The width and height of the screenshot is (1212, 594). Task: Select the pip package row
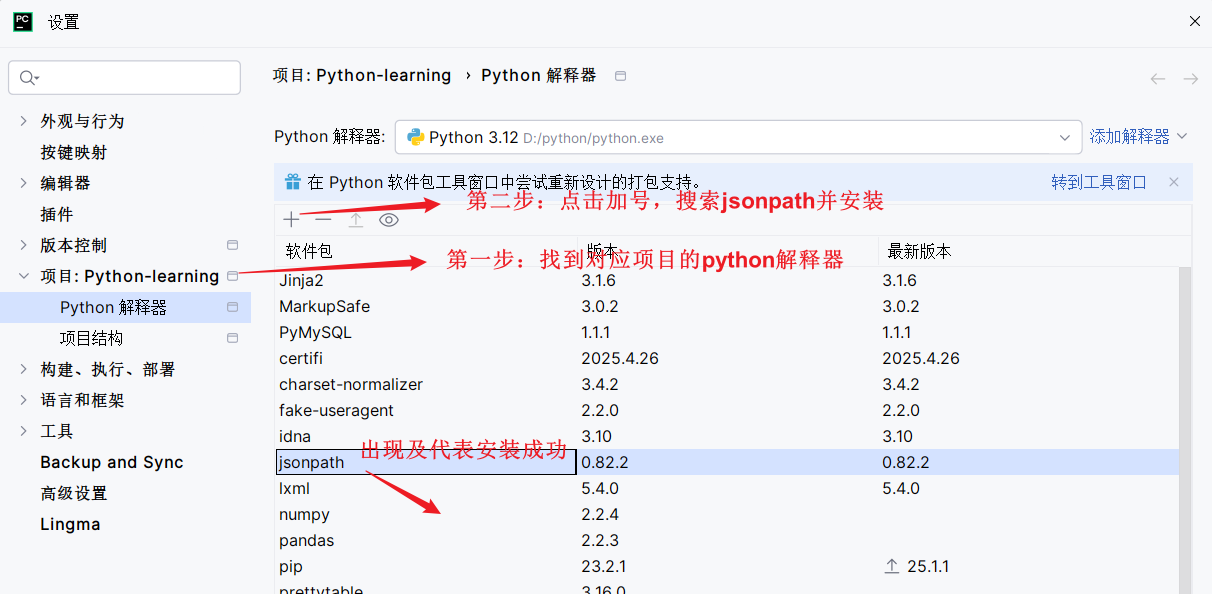click(727, 566)
